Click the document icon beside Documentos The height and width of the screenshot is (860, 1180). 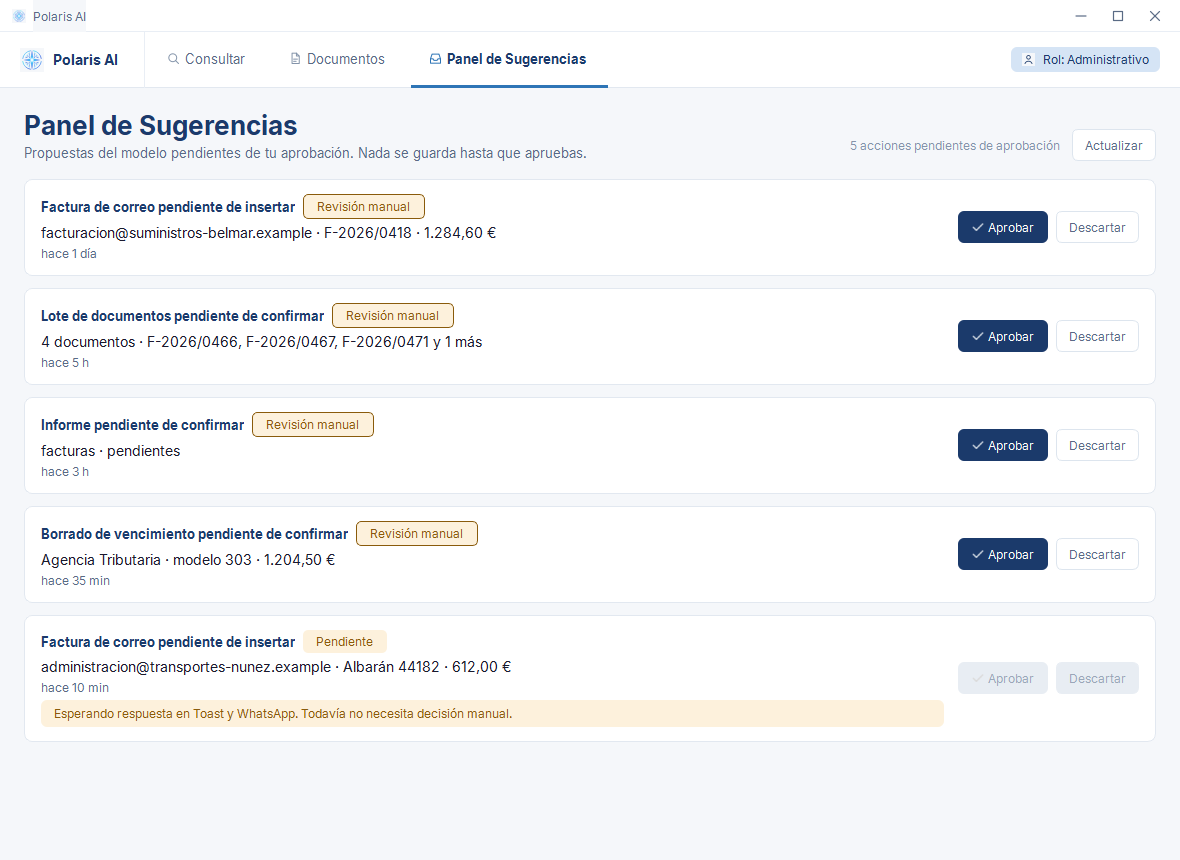point(296,59)
